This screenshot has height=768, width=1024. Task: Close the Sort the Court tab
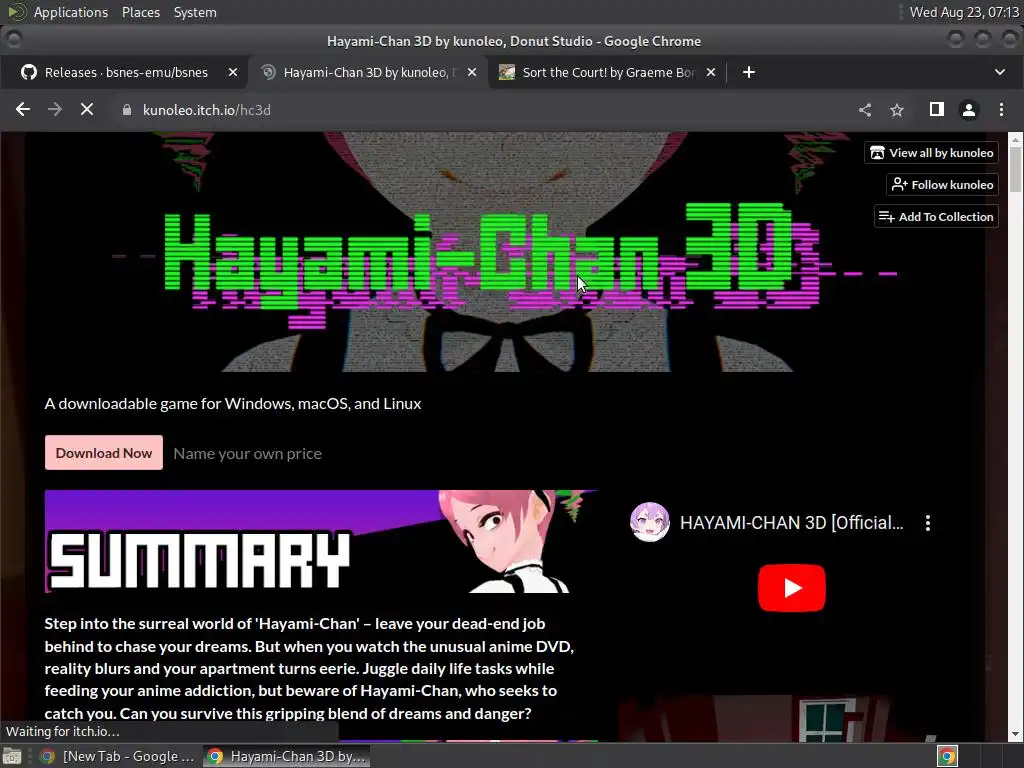pyautogui.click(x=711, y=72)
